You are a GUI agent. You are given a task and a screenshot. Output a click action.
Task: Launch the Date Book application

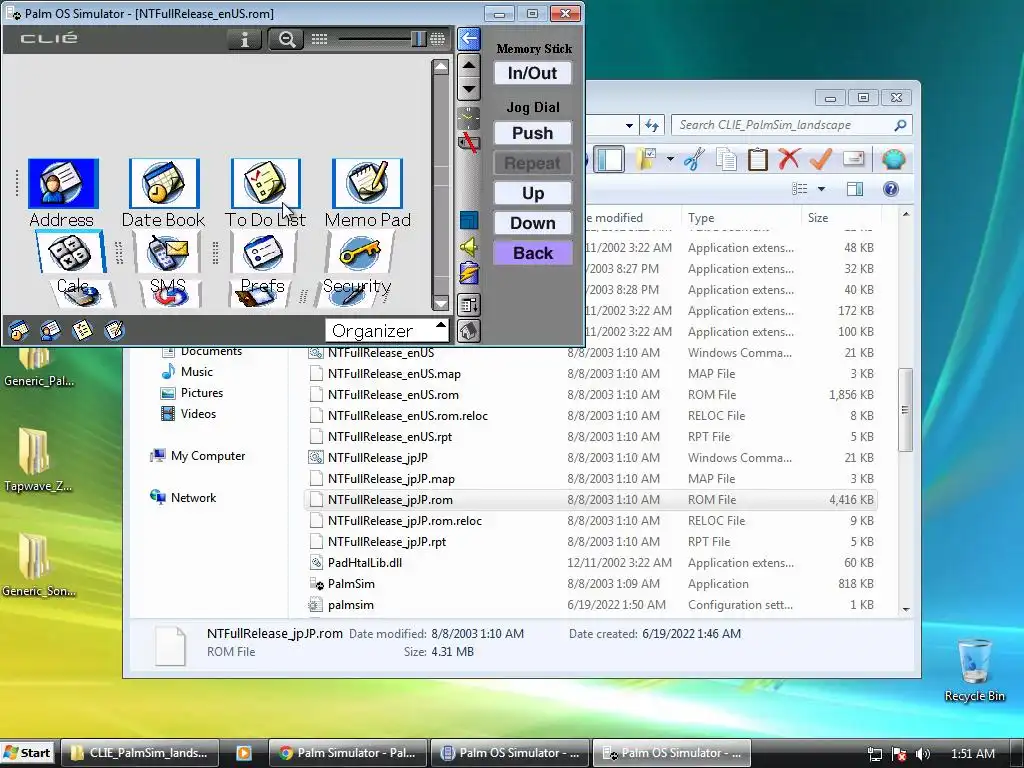164,184
